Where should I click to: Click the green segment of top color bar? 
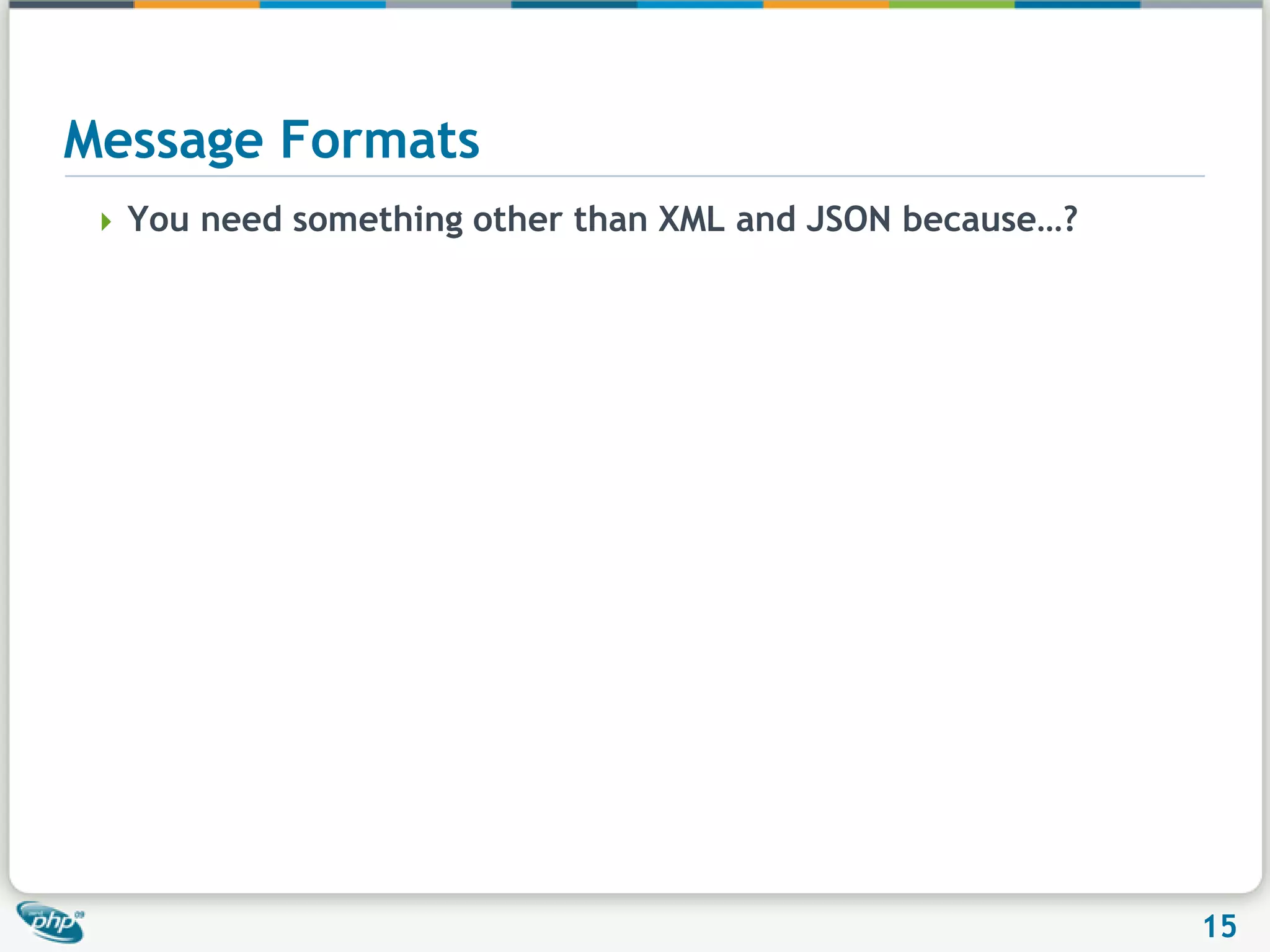click(951, 4)
